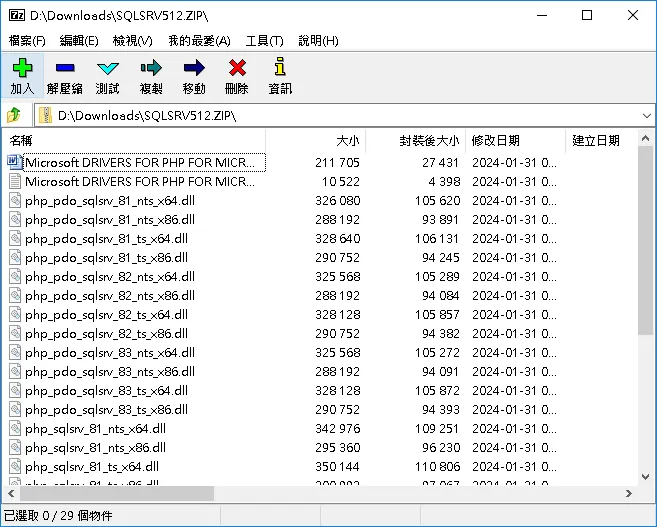Sort by 修改日期 modified date column

point(515,141)
